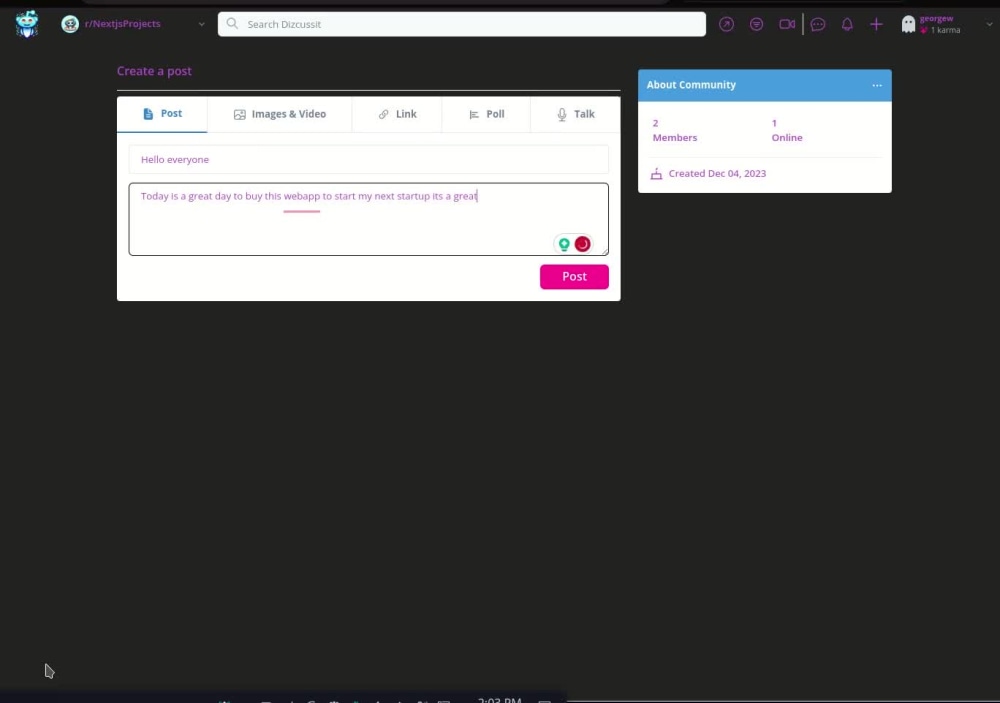Screen dimensions: 1000x703
Task: Open the About Community options menu
Action: pos(877,85)
